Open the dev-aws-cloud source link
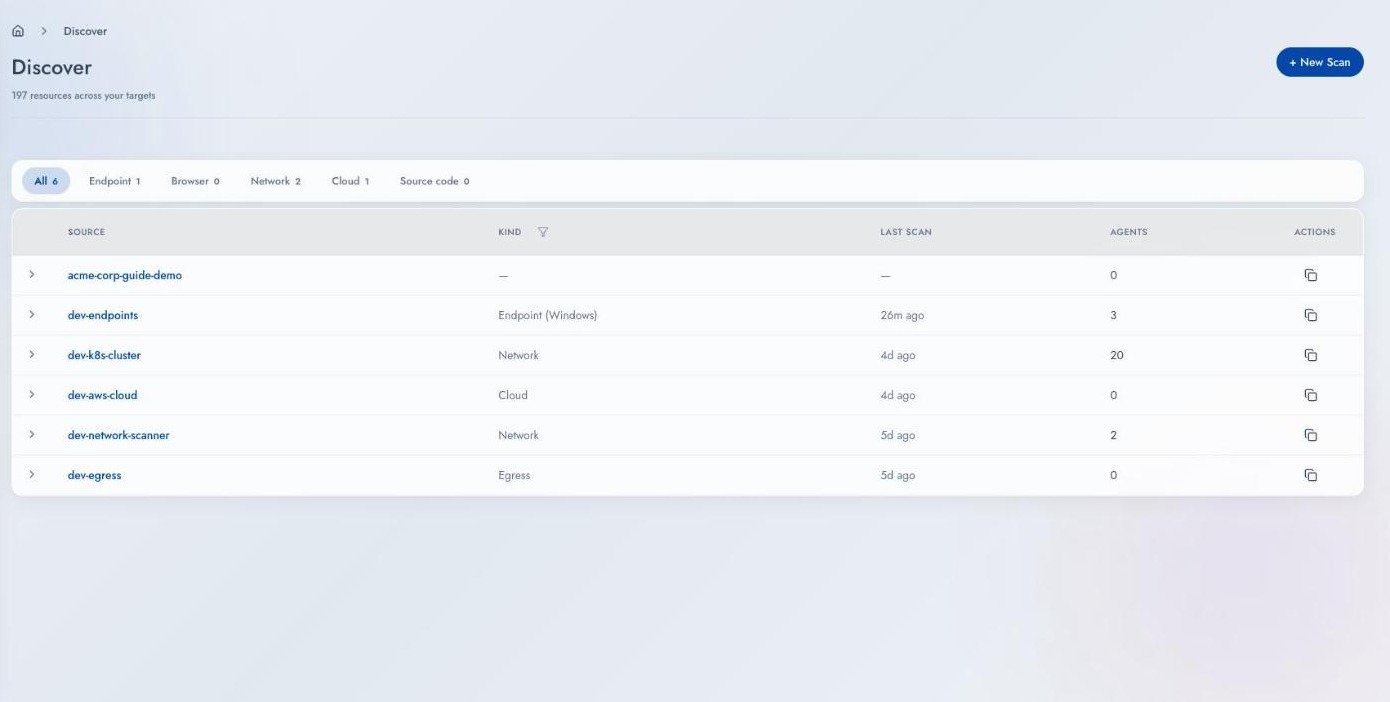 pos(102,395)
